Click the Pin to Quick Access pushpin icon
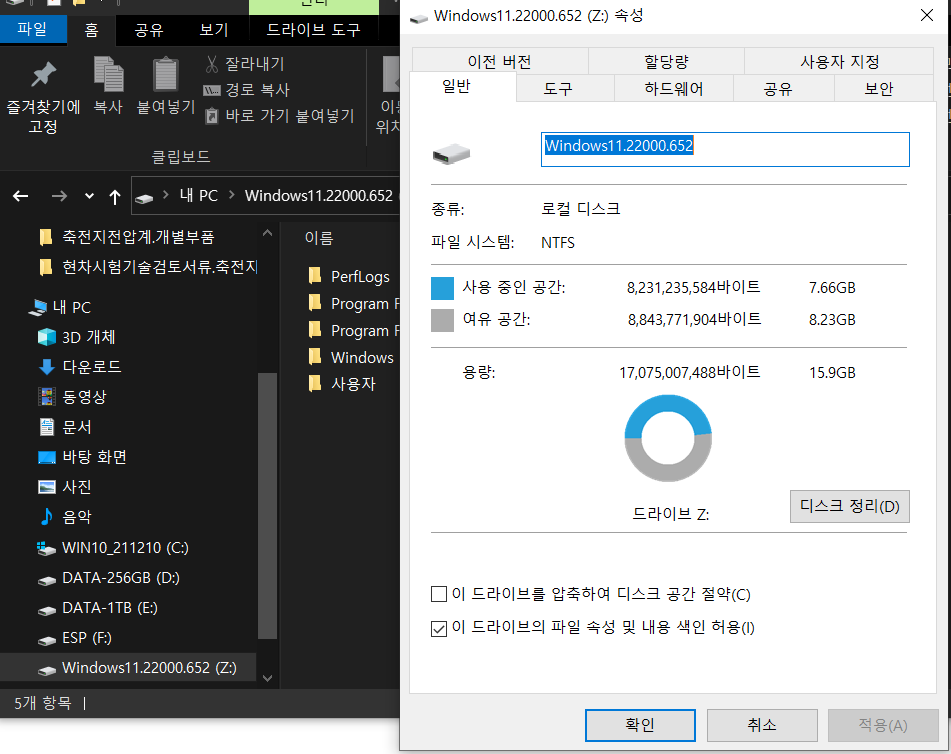 (x=43, y=75)
